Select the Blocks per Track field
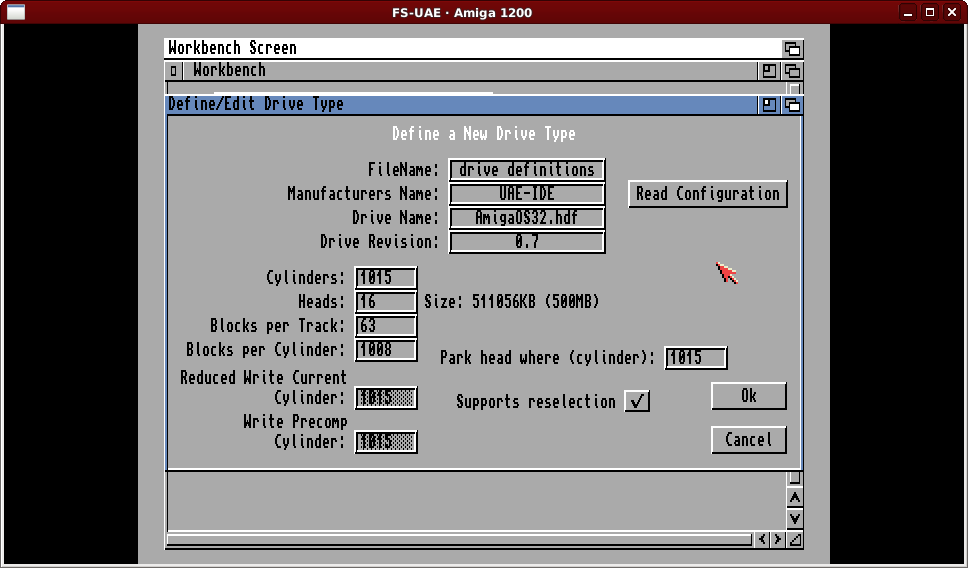968x568 pixels. click(x=386, y=326)
